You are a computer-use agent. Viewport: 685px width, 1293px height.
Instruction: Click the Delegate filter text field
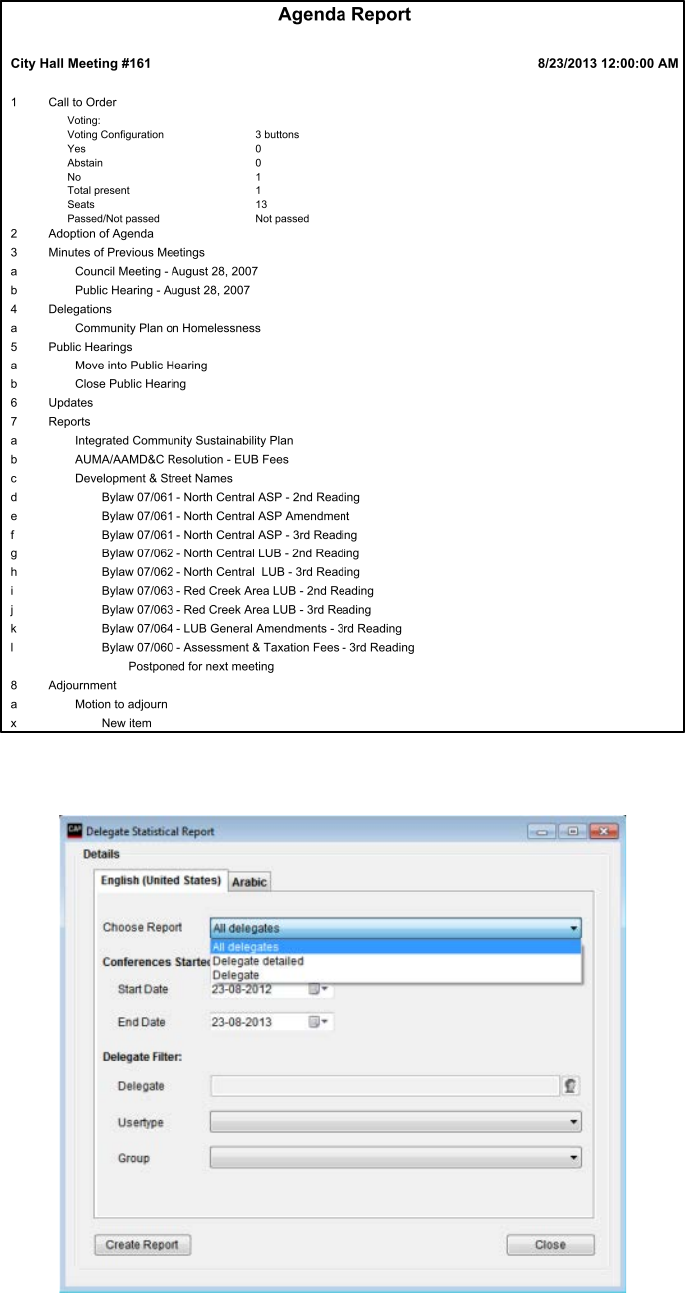click(384, 1086)
